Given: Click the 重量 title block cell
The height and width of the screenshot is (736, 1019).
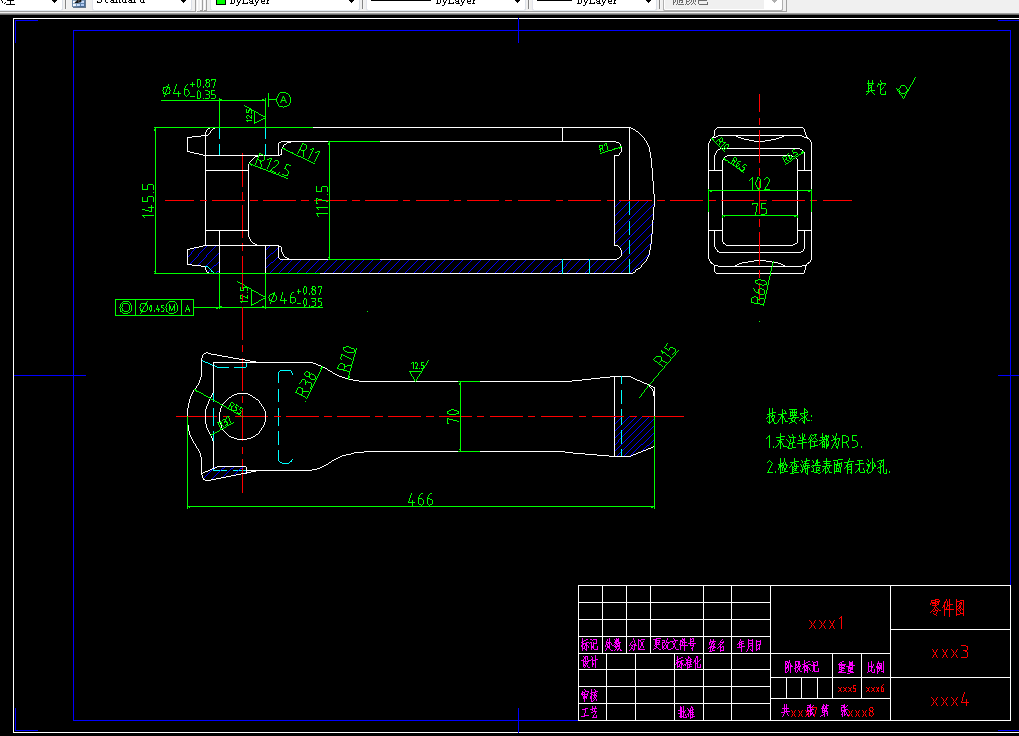Looking at the screenshot, I should tap(846, 667).
